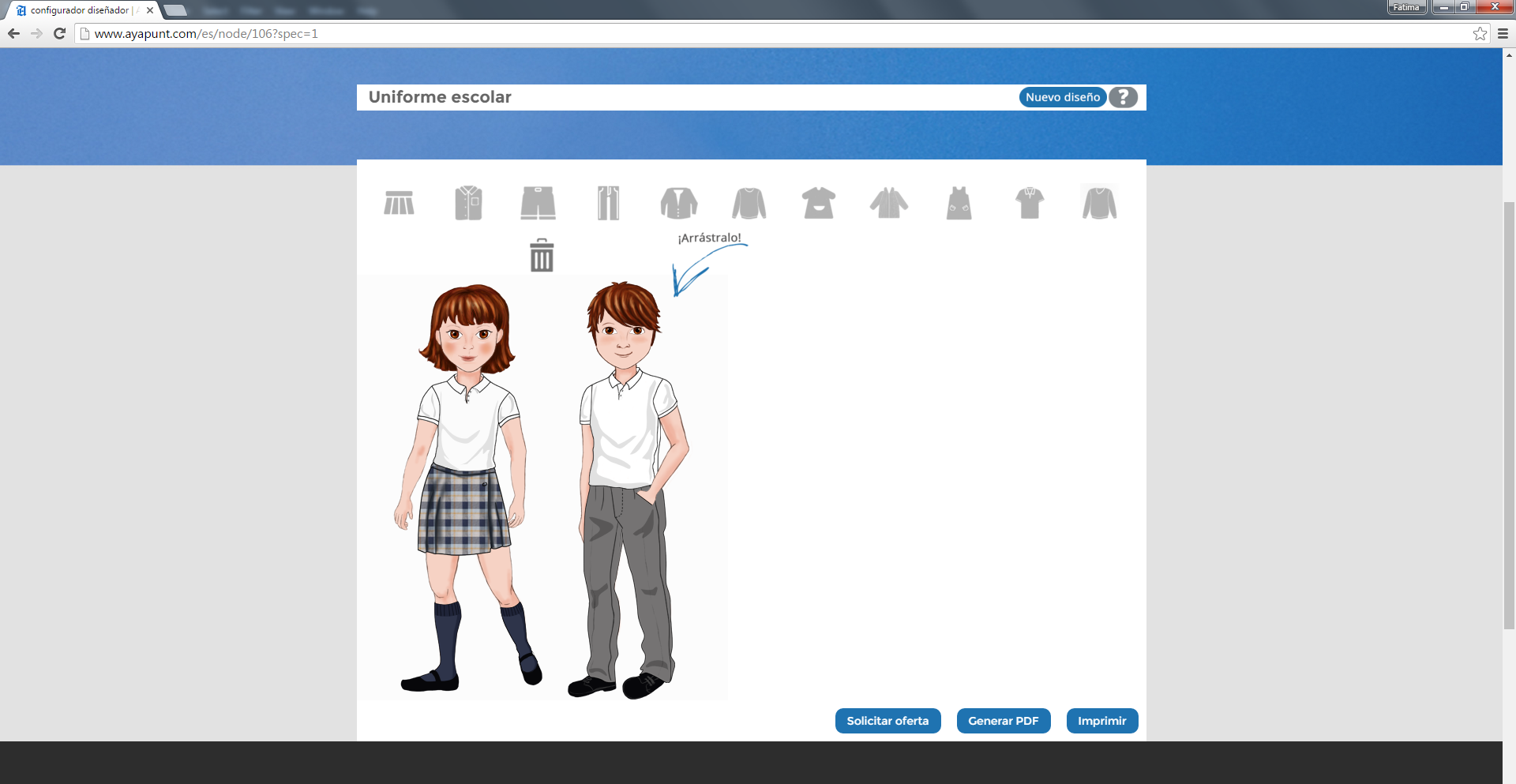Select the long trousers icon
The height and width of the screenshot is (784, 1516).
608,203
